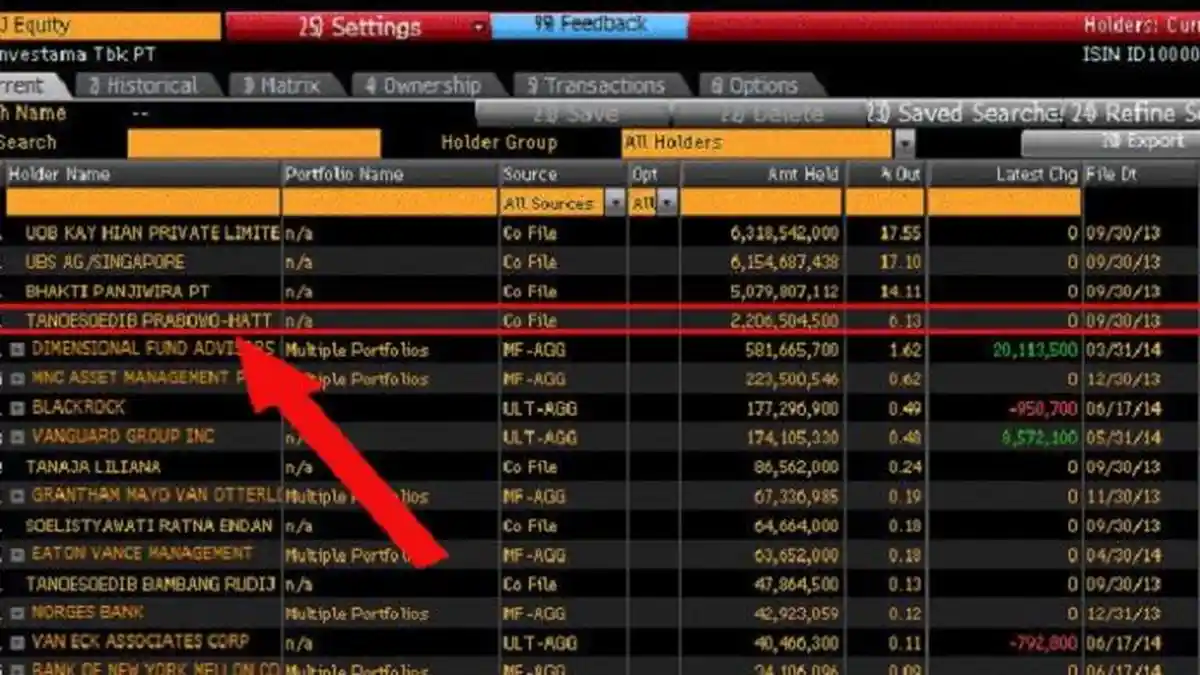Viewport: 1200px width, 675px height.
Task: Open the Settings menu button
Action: tap(358, 27)
